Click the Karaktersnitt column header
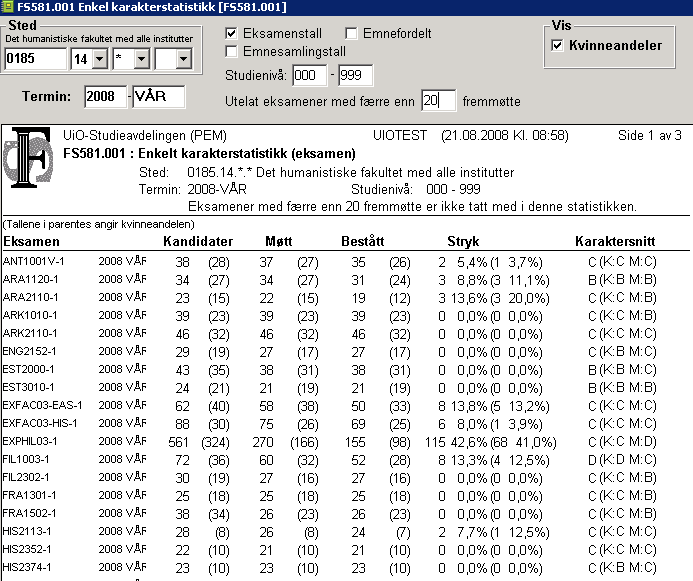Image resolution: width=693 pixels, height=581 pixels. coord(615,242)
